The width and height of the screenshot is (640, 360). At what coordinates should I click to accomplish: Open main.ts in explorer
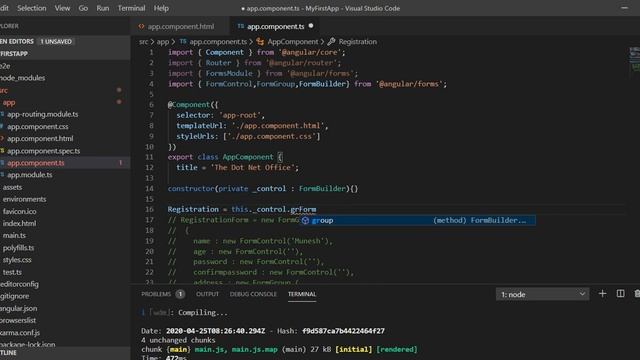(14, 236)
